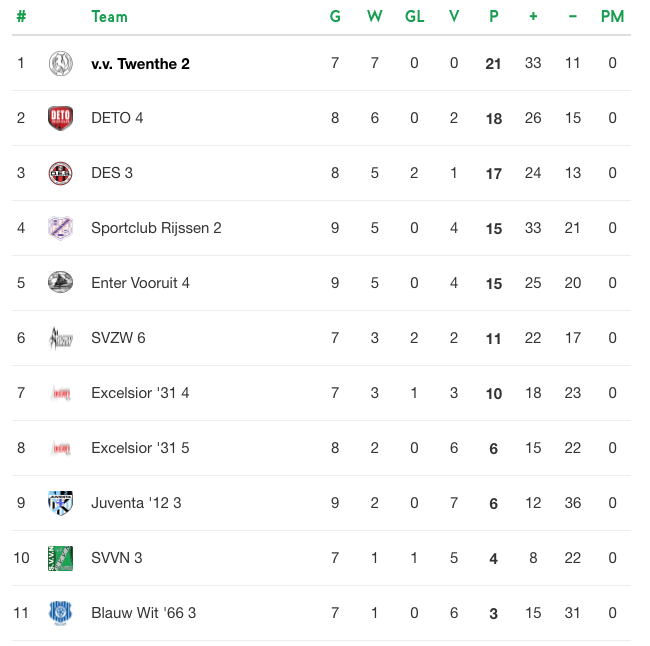Viewport: 650px width, 646px height.
Task: Open the v.v. Twenthe 2 team name
Action: point(141,64)
